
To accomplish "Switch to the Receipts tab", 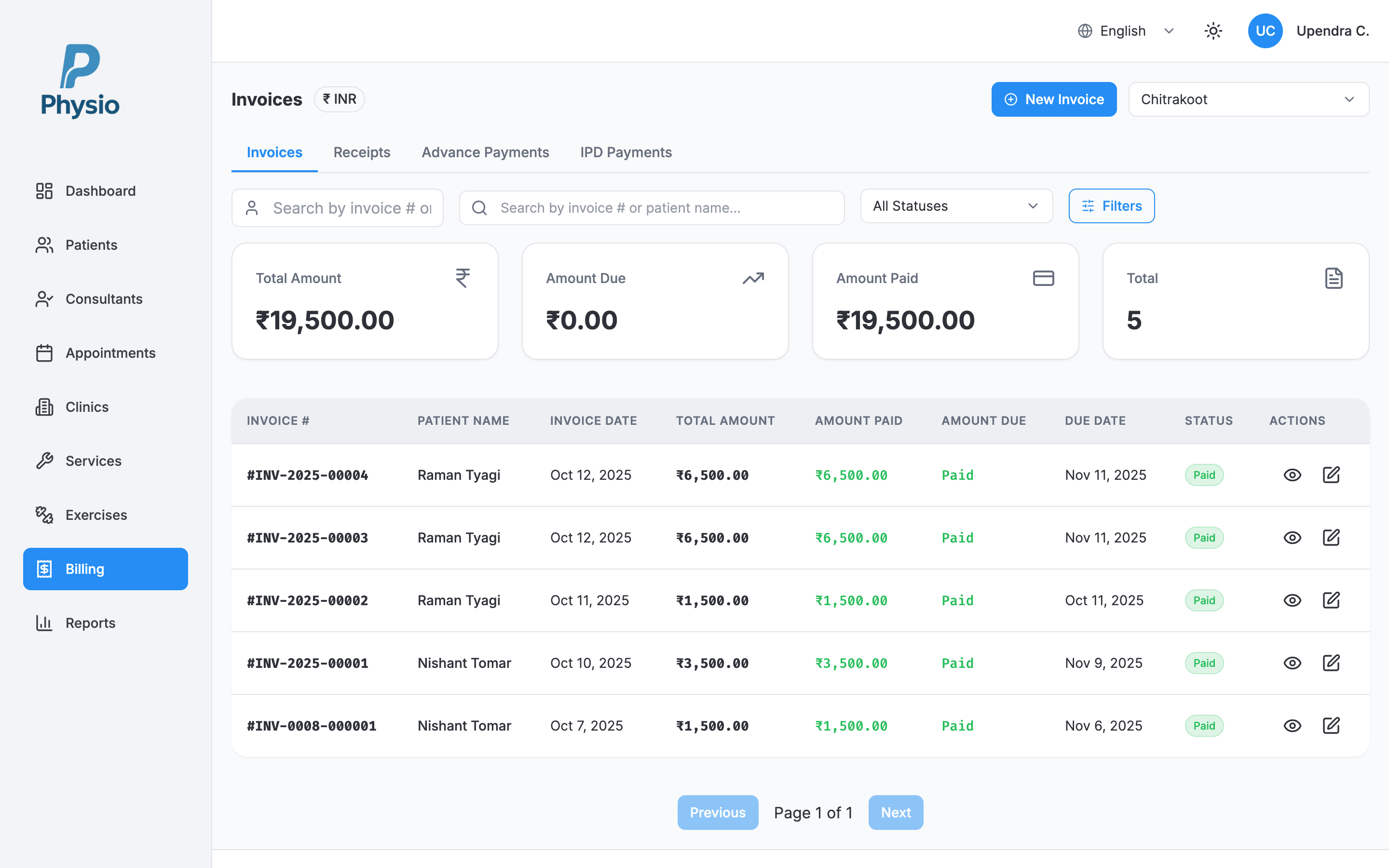I will coord(362,152).
